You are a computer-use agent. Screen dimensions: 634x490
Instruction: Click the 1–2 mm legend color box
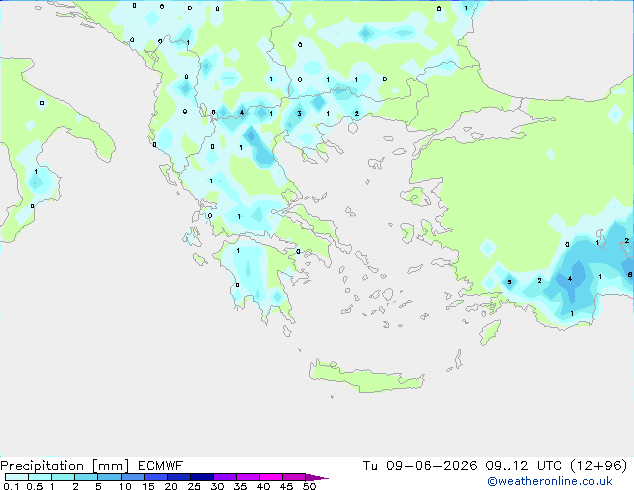pyautogui.click(x=63, y=477)
